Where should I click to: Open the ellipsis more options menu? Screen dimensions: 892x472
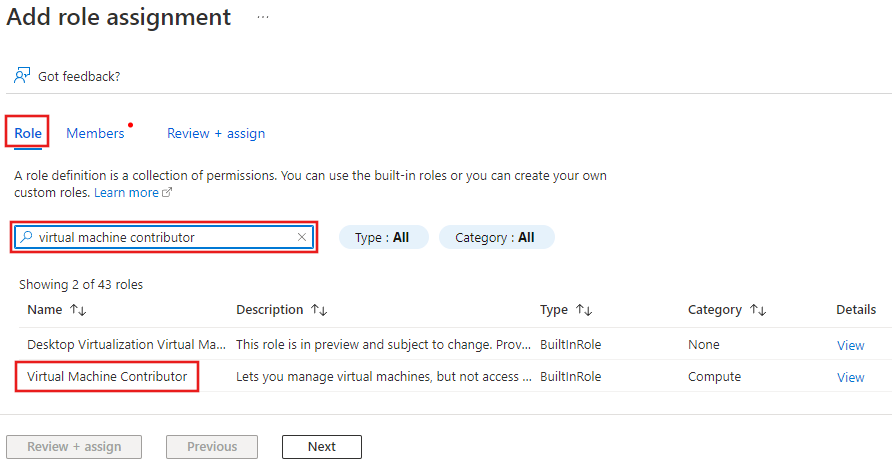pos(263,18)
